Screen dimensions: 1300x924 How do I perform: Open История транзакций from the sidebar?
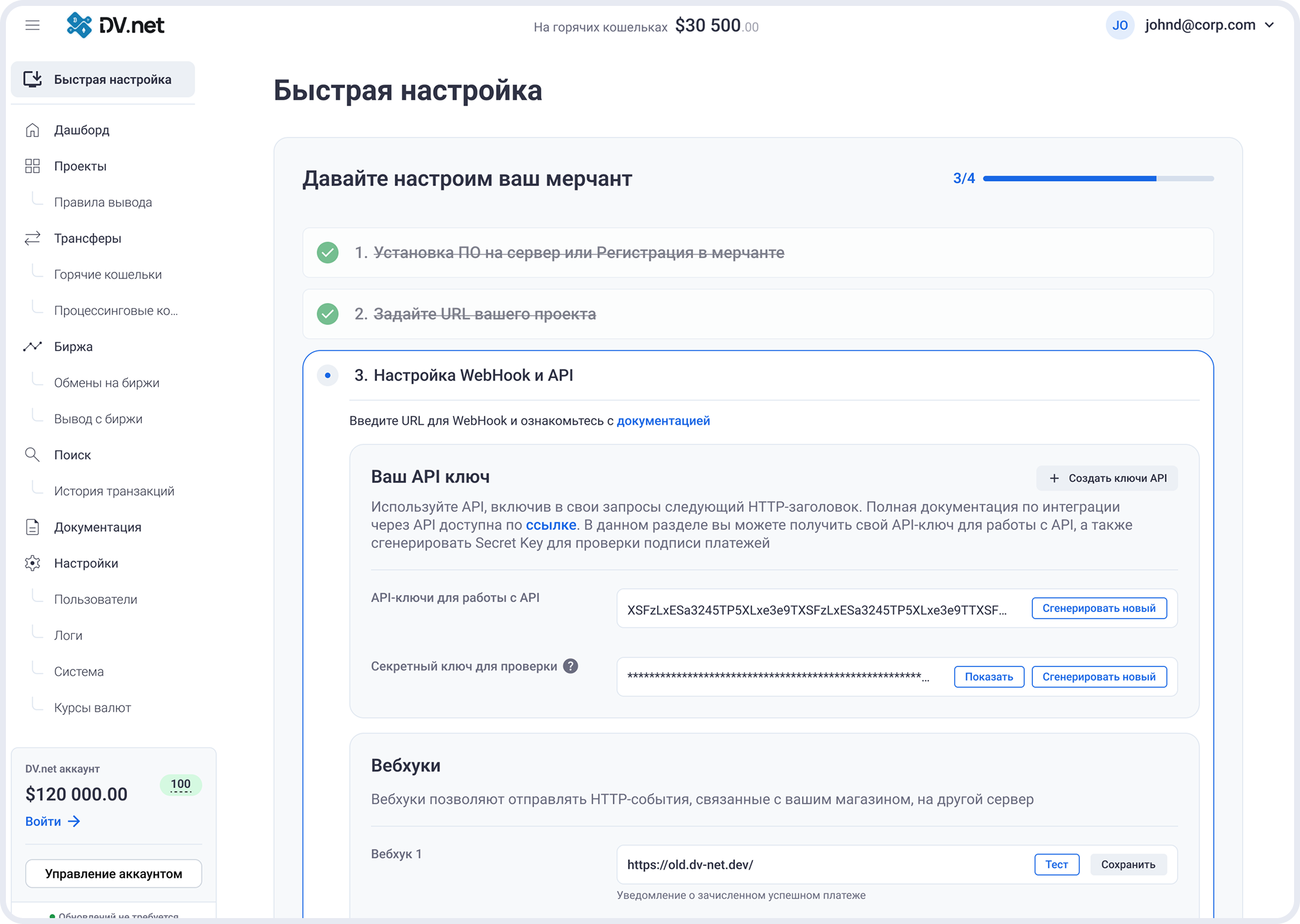point(114,490)
